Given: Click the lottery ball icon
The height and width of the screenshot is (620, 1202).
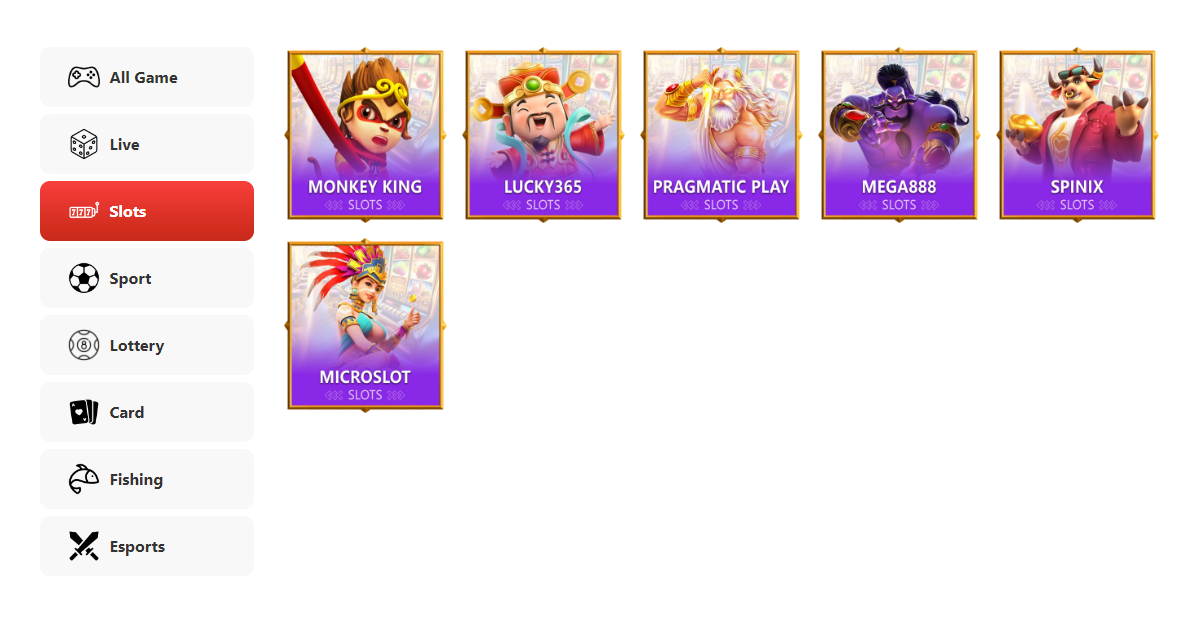Looking at the screenshot, I should pyautogui.click(x=84, y=345).
